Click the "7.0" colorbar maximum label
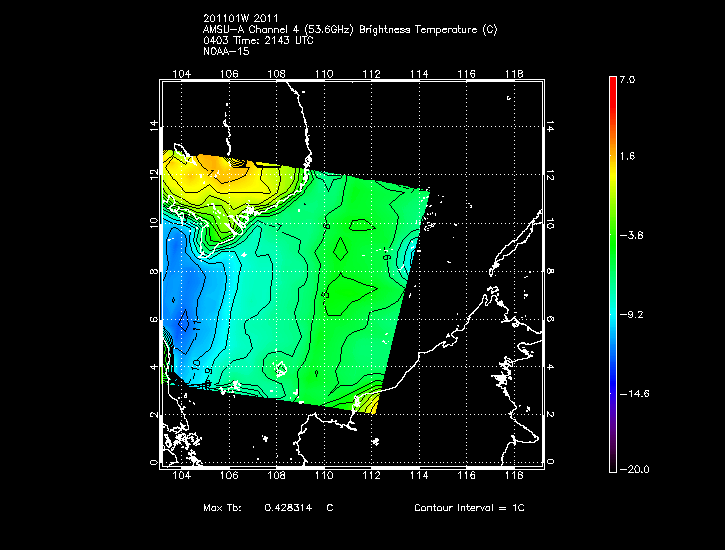725x550 pixels. click(627, 80)
